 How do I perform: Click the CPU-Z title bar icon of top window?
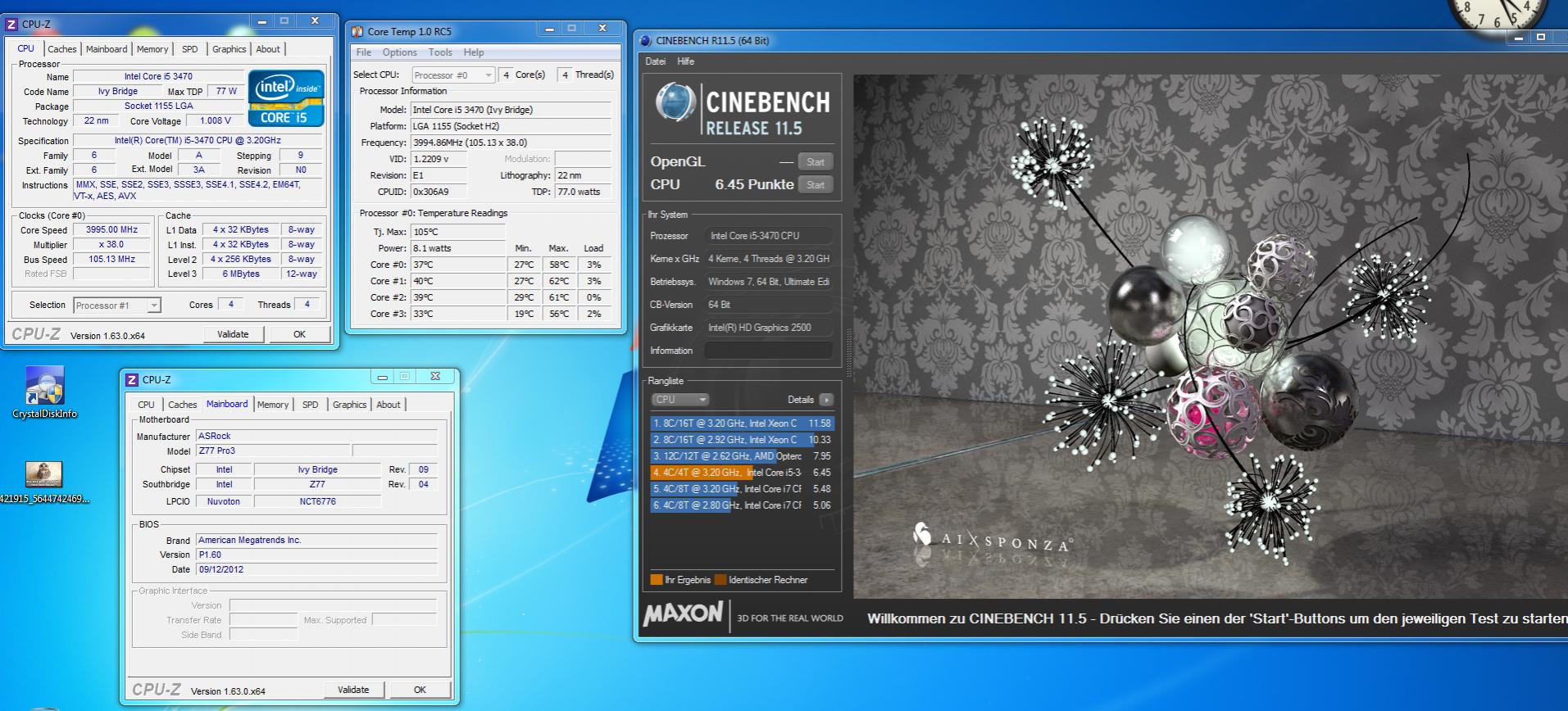(11, 25)
